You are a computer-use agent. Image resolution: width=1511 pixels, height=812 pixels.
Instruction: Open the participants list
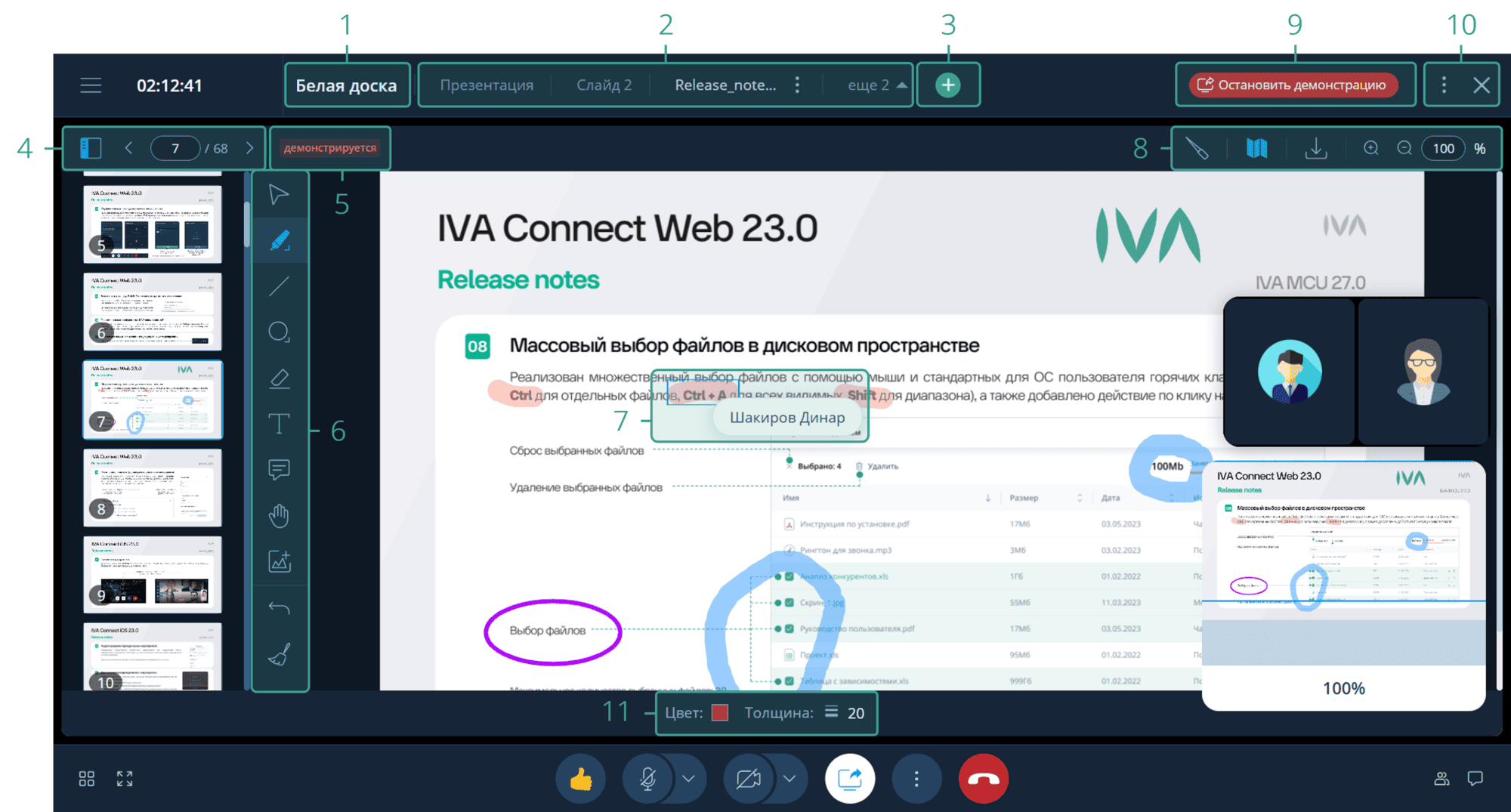[x=1441, y=779]
